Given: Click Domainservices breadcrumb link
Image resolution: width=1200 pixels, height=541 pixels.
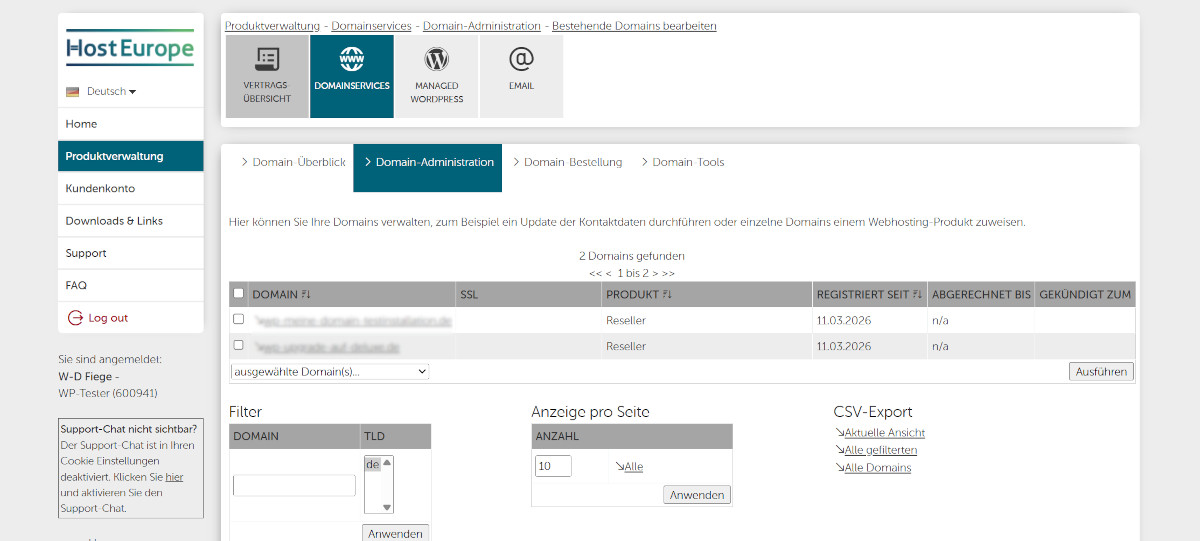Looking at the screenshot, I should (x=371, y=26).
